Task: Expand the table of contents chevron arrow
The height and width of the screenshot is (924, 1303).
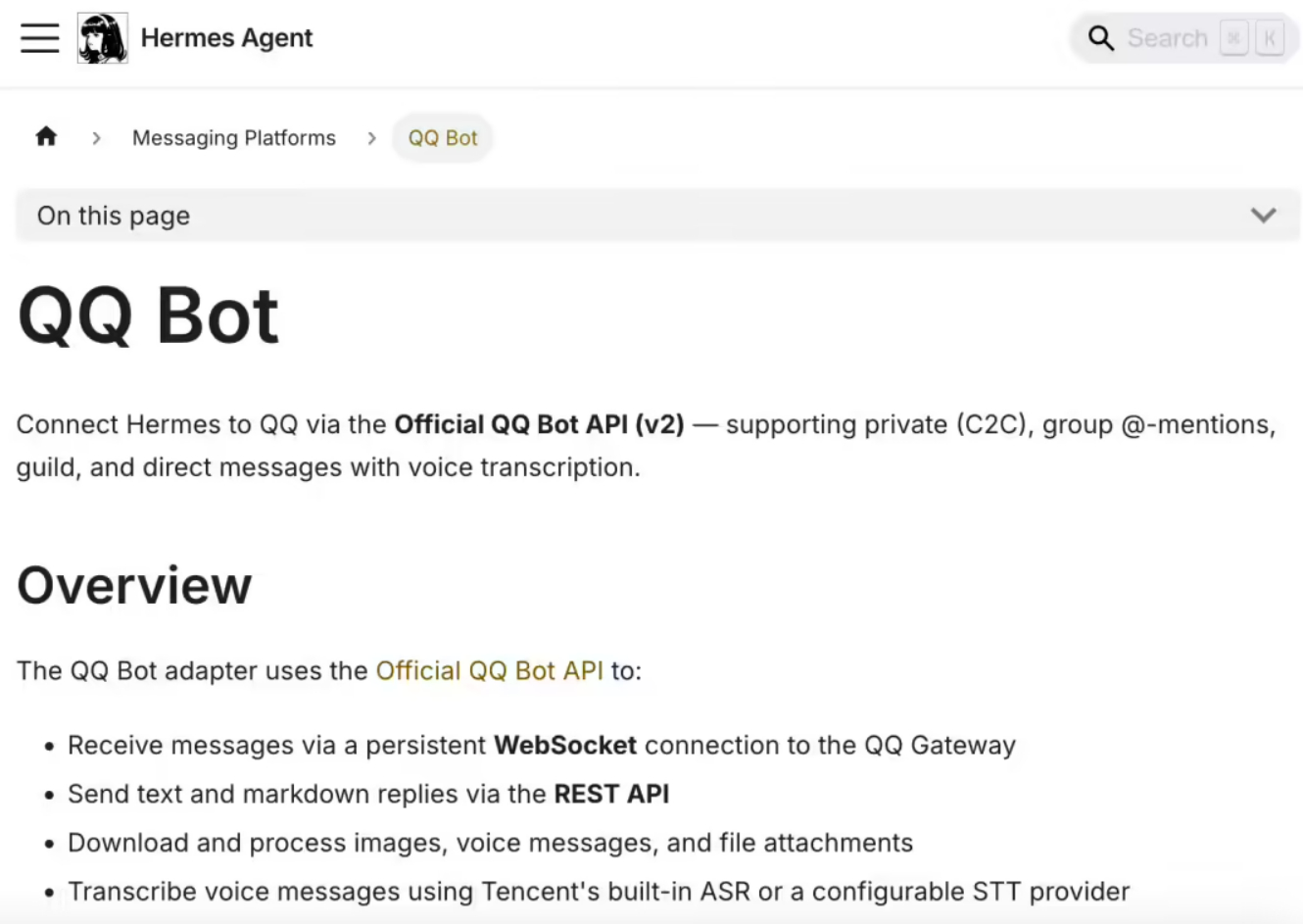Action: click(1263, 216)
